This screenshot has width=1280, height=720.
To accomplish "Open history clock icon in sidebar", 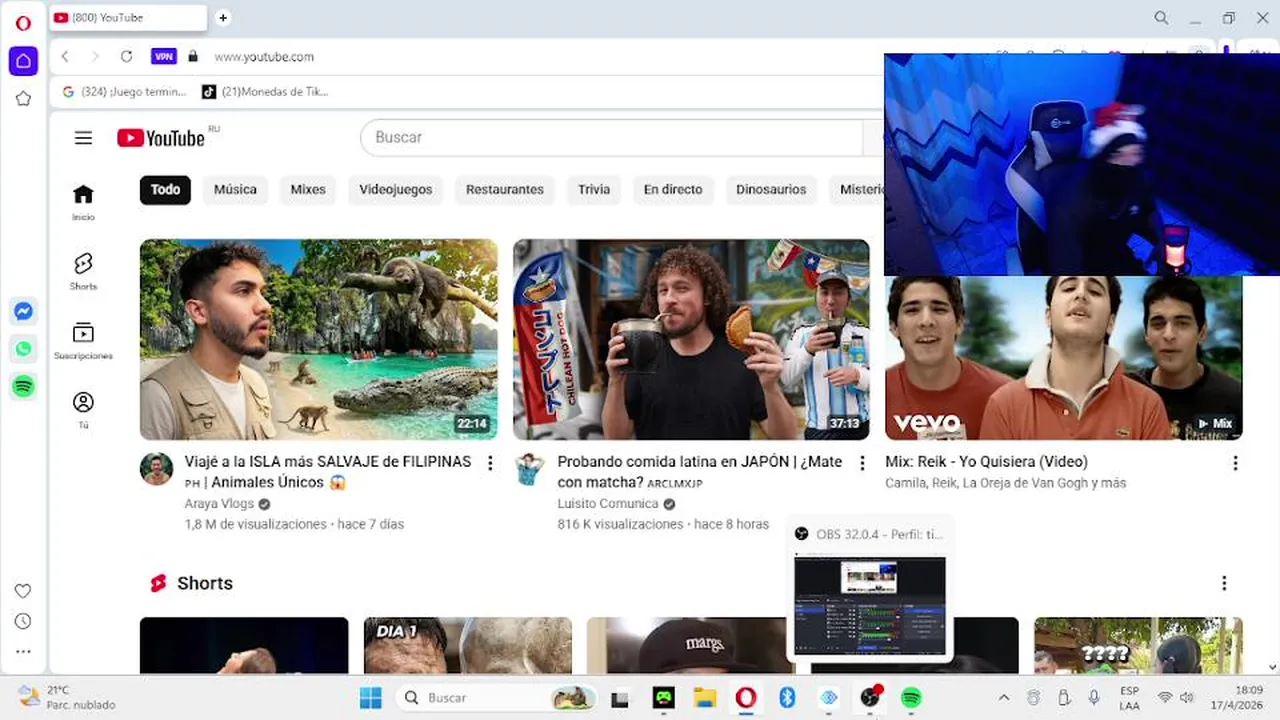I will (23, 621).
